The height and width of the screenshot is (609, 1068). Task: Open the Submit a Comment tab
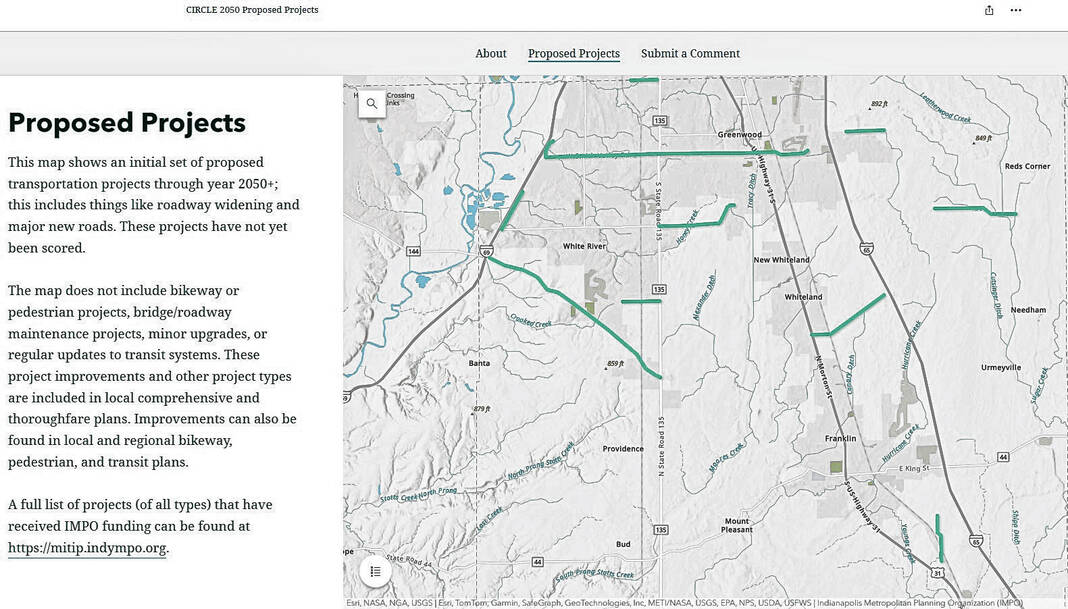[x=690, y=54]
